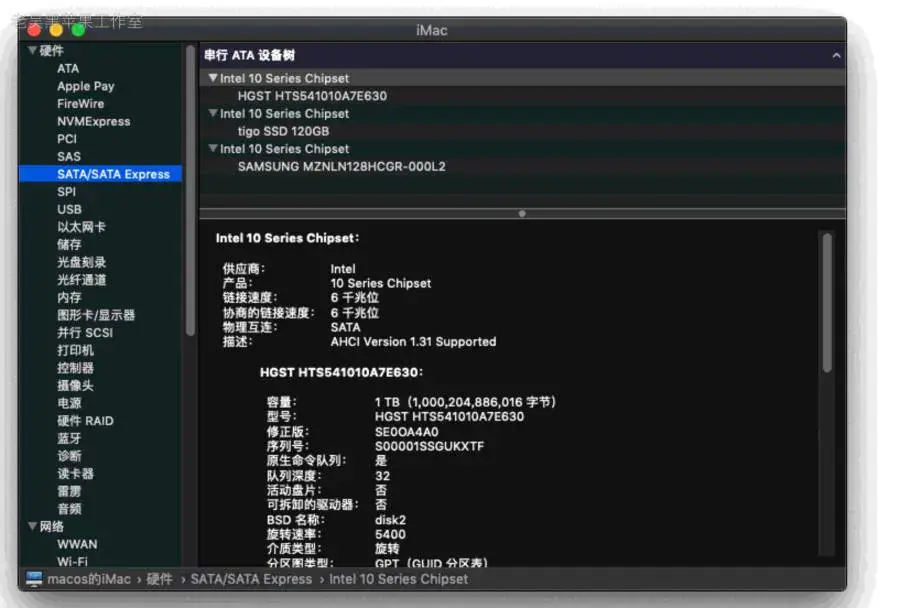Collapse first Intel 10 Series Chipset node

tap(213, 78)
